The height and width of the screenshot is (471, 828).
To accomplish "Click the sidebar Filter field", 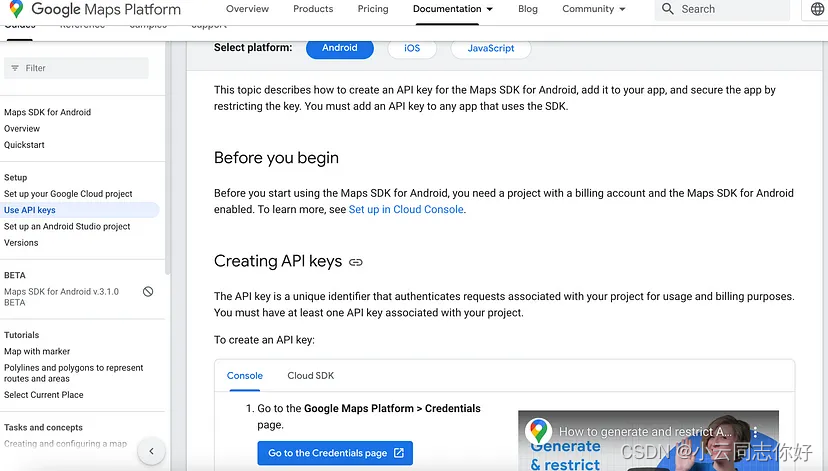I will point(76,68).
